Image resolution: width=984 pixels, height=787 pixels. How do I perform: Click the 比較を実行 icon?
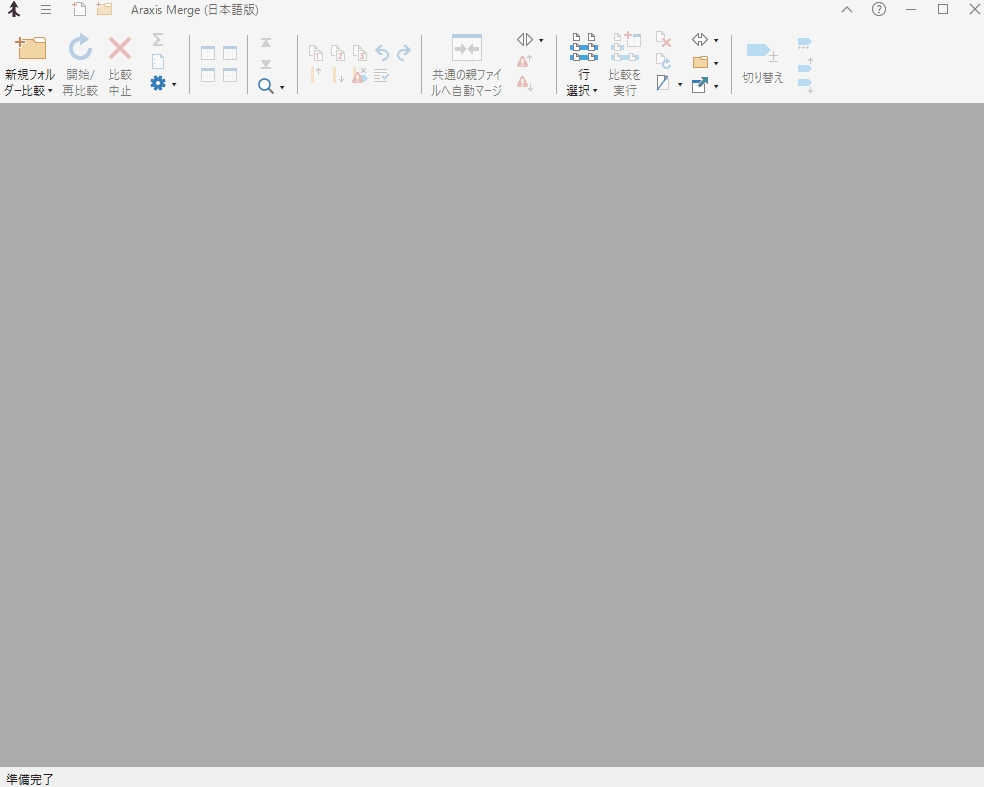[625, 48]
